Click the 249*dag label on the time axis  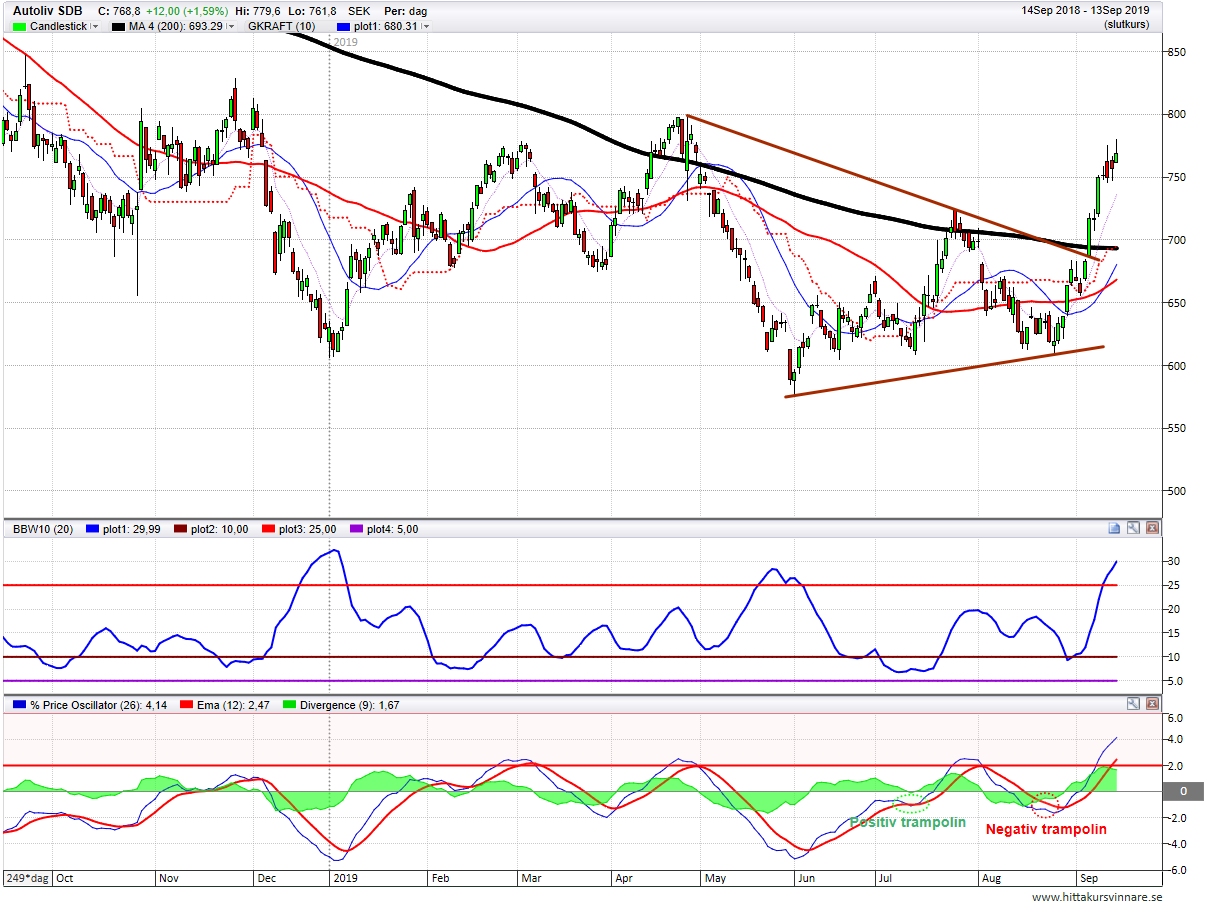point(25,877)
